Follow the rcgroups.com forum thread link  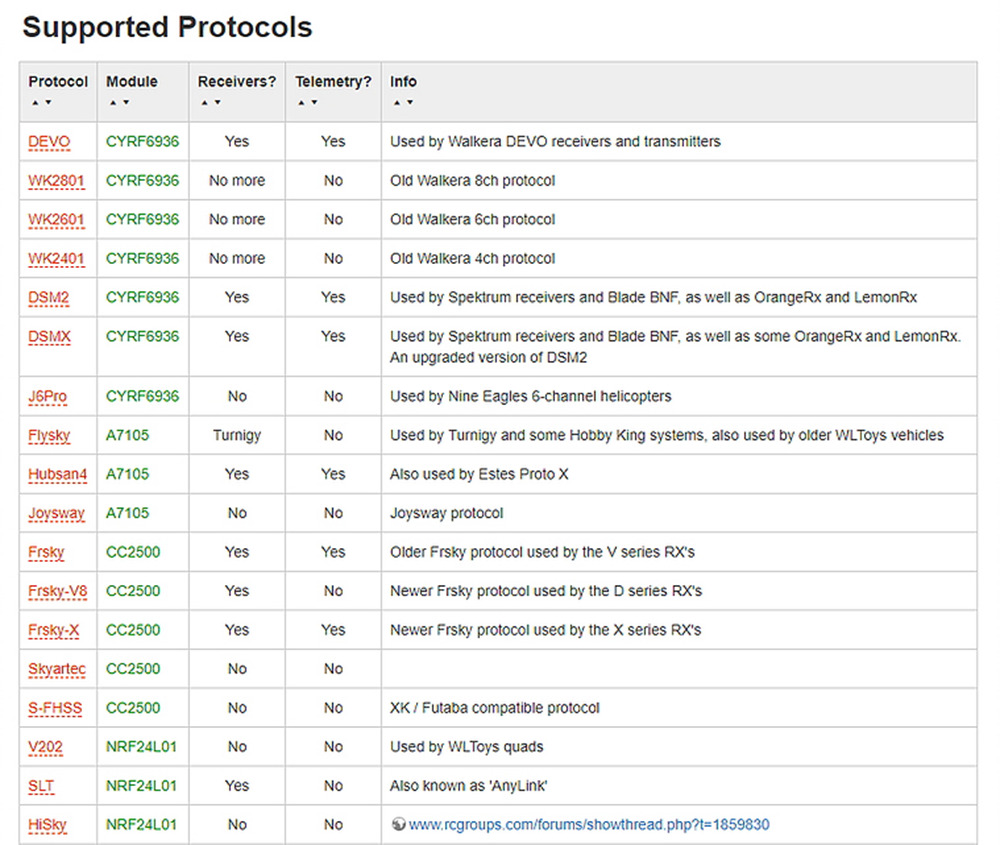coord(589,825)
